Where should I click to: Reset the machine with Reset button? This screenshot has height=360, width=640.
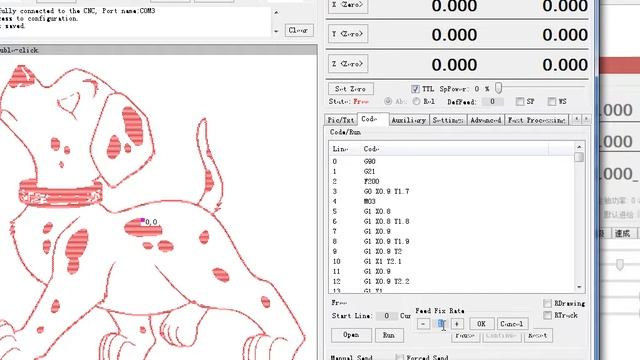click(538, 336)
